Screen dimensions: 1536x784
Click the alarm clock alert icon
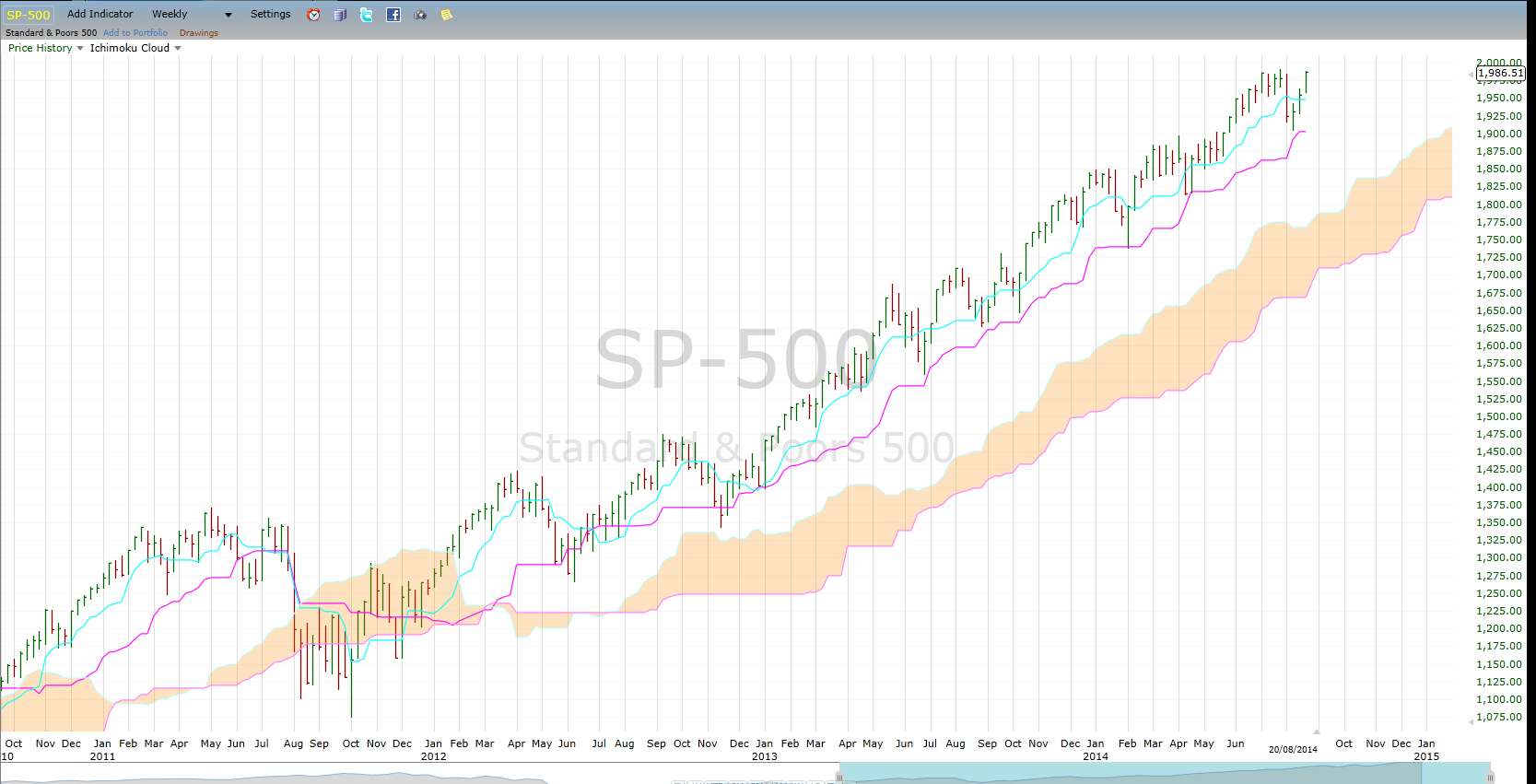[x=314, y=15]
